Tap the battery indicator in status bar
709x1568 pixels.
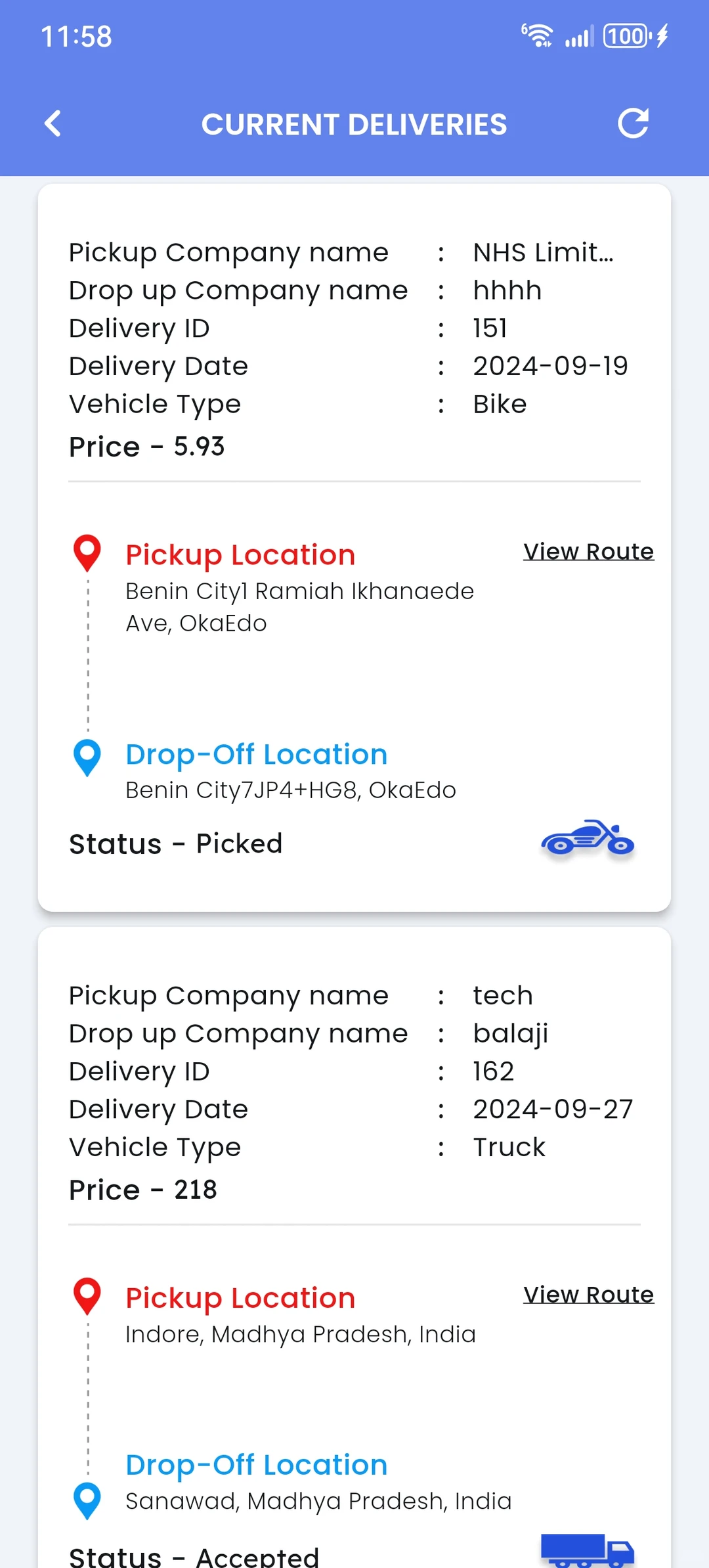pyautogui.click(x=628, y=35)
